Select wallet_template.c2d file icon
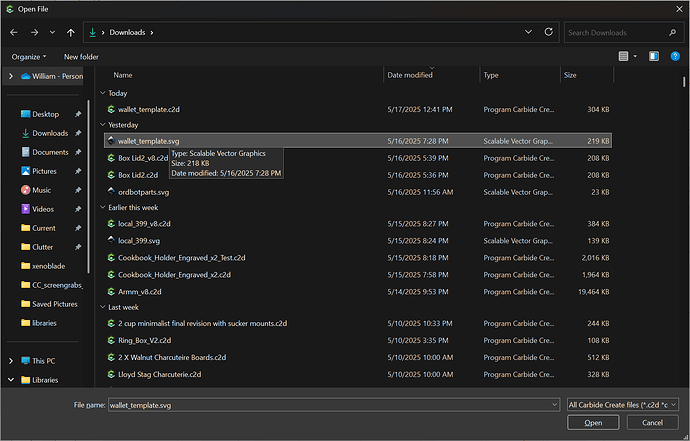 pyautogui.click(x=111, y=109)
